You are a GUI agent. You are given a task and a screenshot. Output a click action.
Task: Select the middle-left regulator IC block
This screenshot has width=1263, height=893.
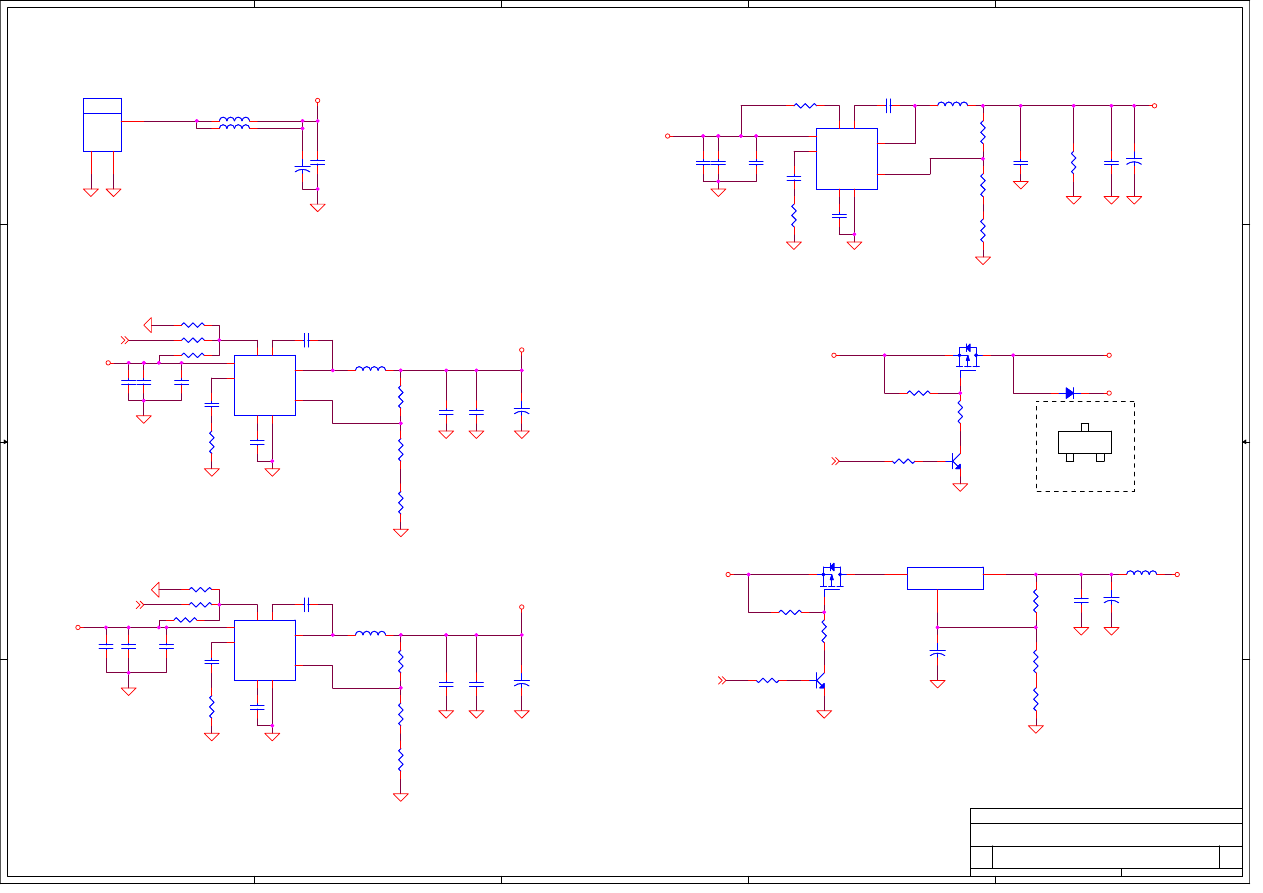tap(264, 385)
